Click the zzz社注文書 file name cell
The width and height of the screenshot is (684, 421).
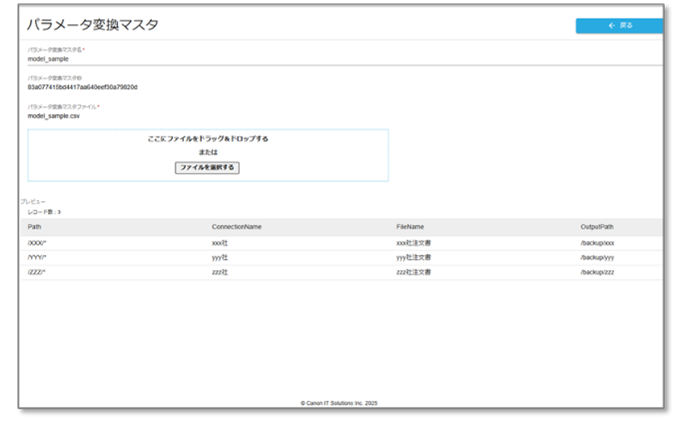click(413, 272)
